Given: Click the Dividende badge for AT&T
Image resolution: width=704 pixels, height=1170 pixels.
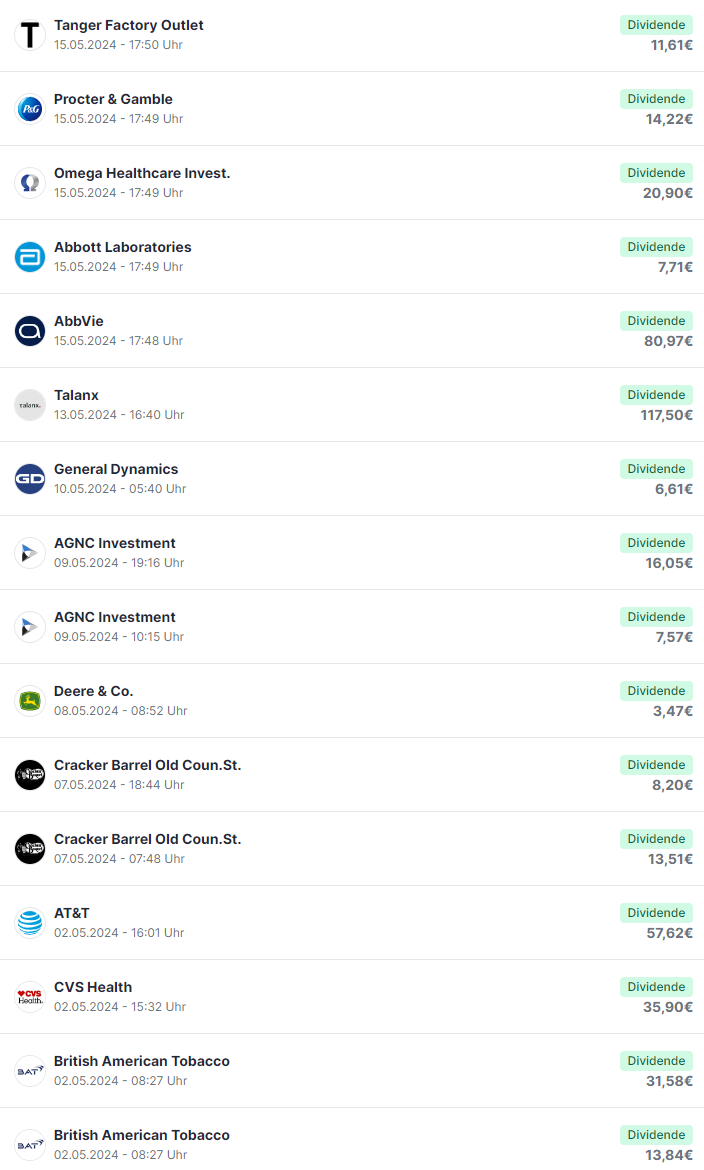Looking at the screenshot, I should (656, 913).
